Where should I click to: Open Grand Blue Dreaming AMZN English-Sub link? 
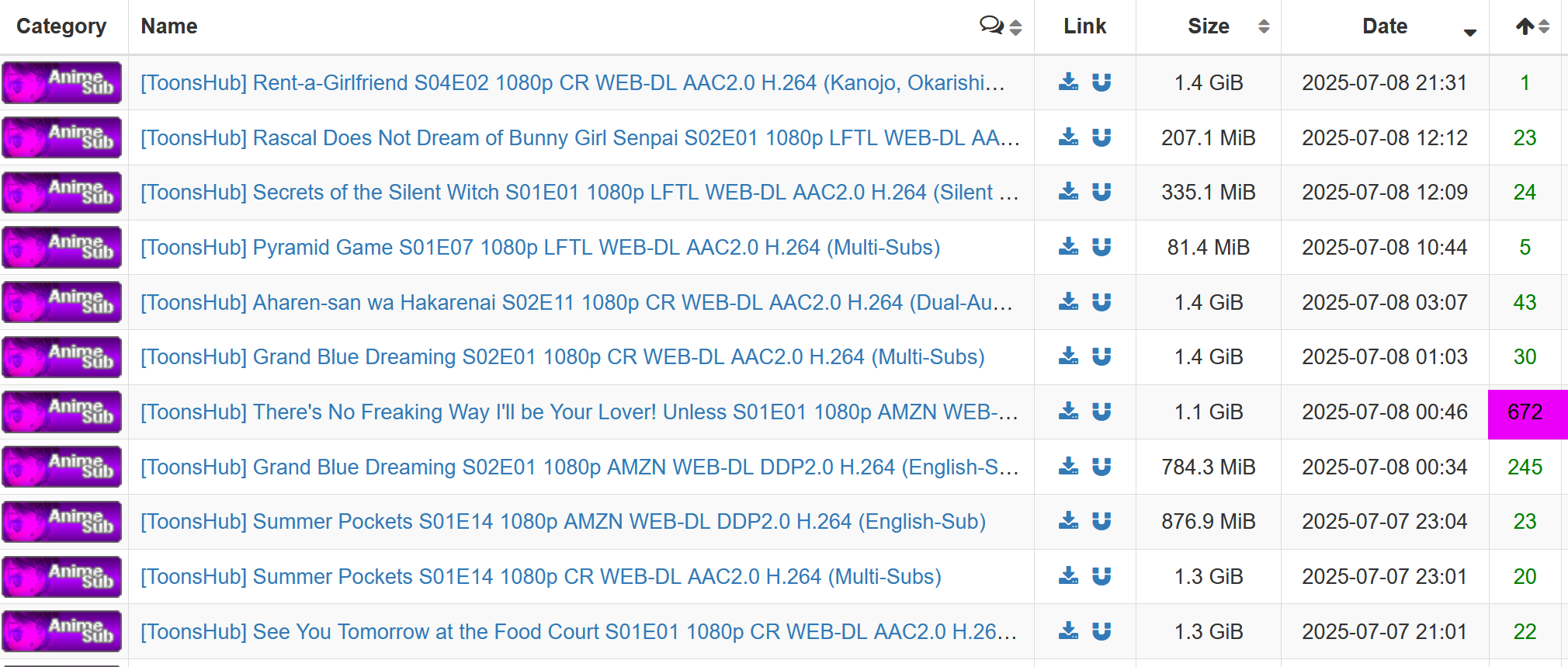(580, 467)
